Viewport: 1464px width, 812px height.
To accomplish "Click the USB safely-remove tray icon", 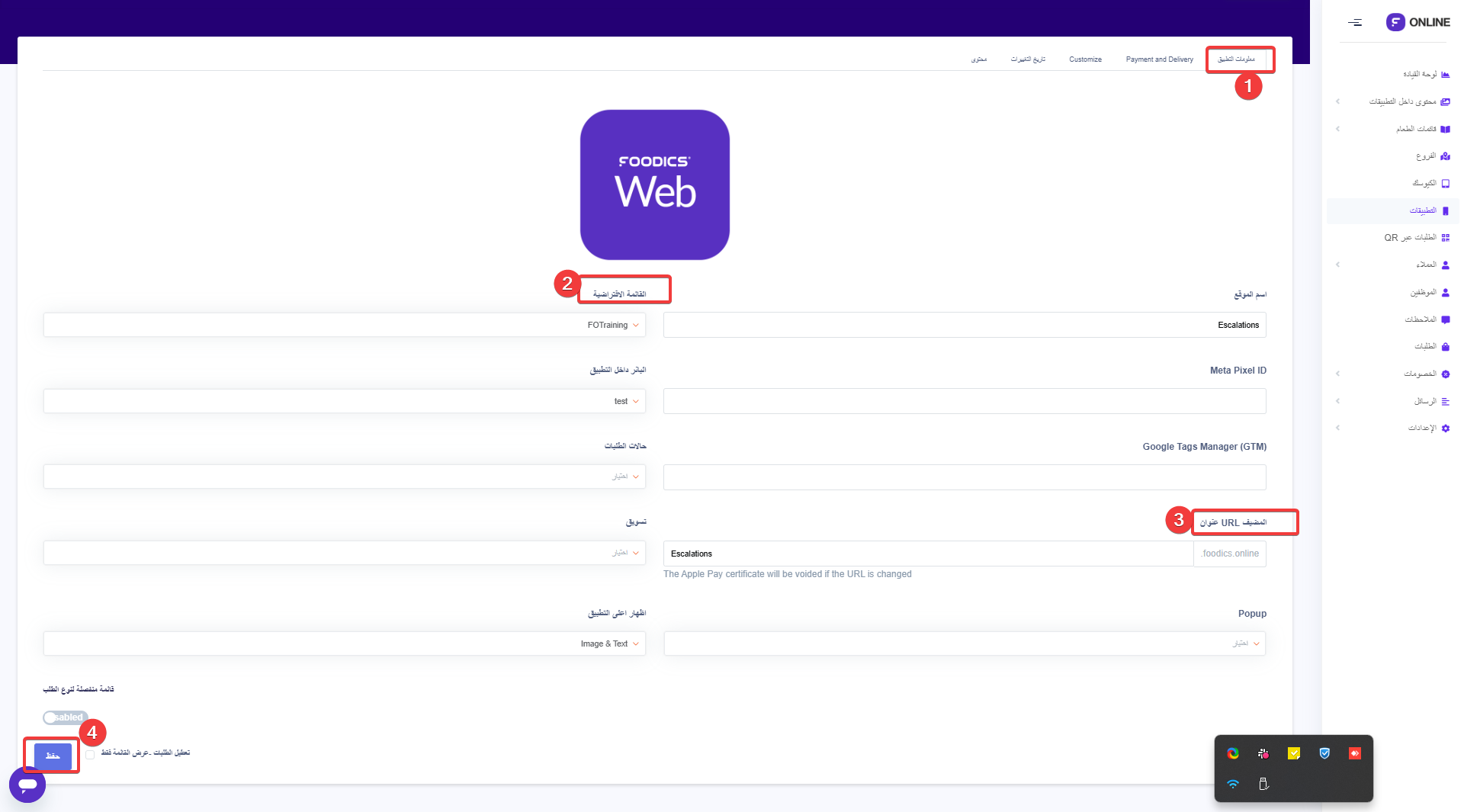I will click(1263, 784).
